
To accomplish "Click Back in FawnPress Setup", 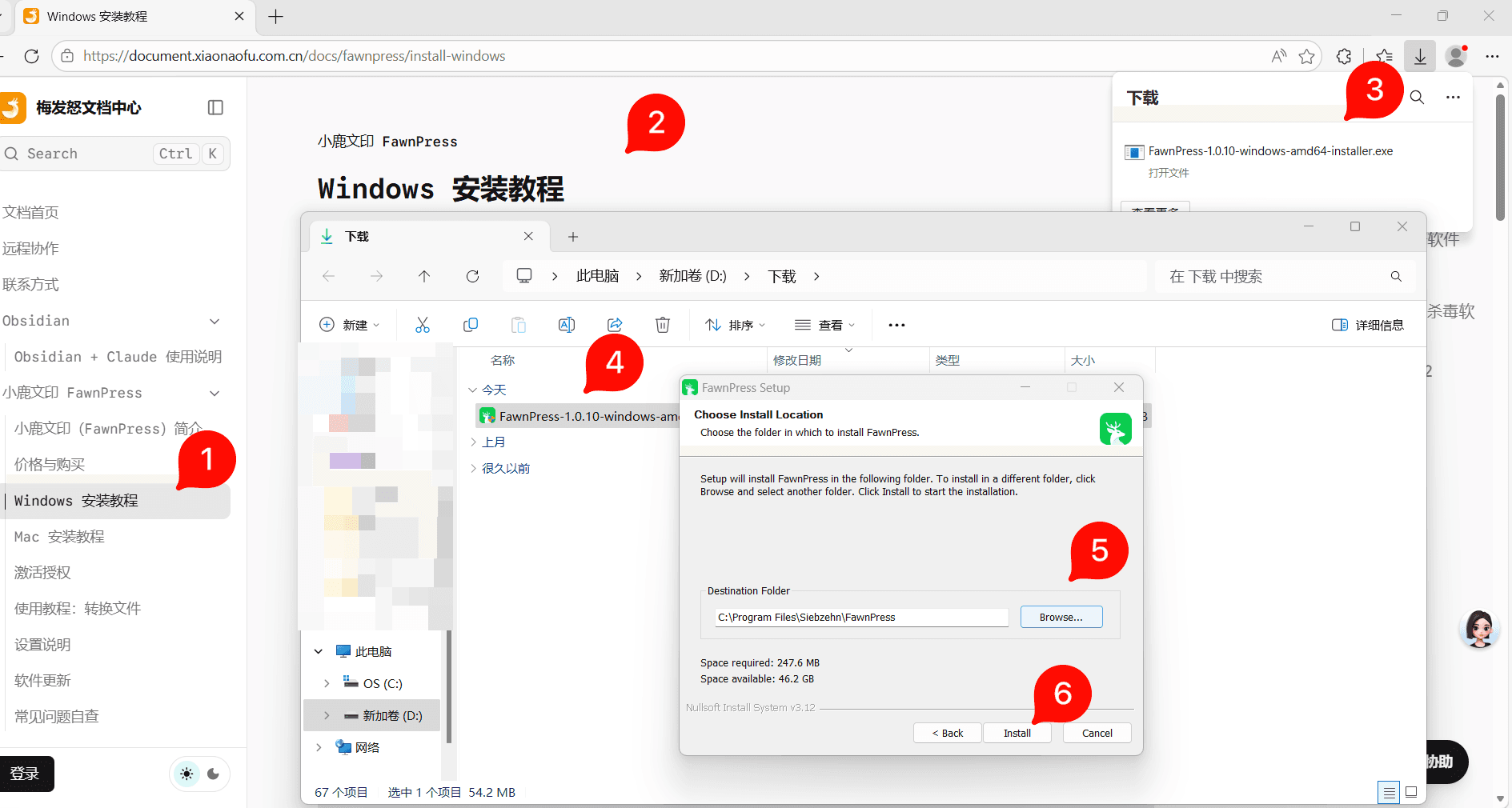I will point(948,733).
